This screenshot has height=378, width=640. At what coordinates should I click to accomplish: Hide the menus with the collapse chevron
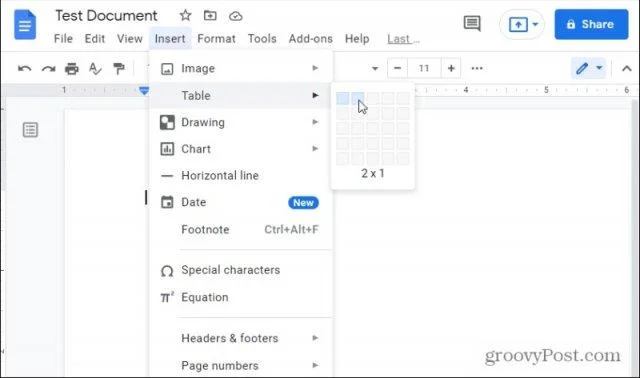pyautogui.click(x=627, y=69)
